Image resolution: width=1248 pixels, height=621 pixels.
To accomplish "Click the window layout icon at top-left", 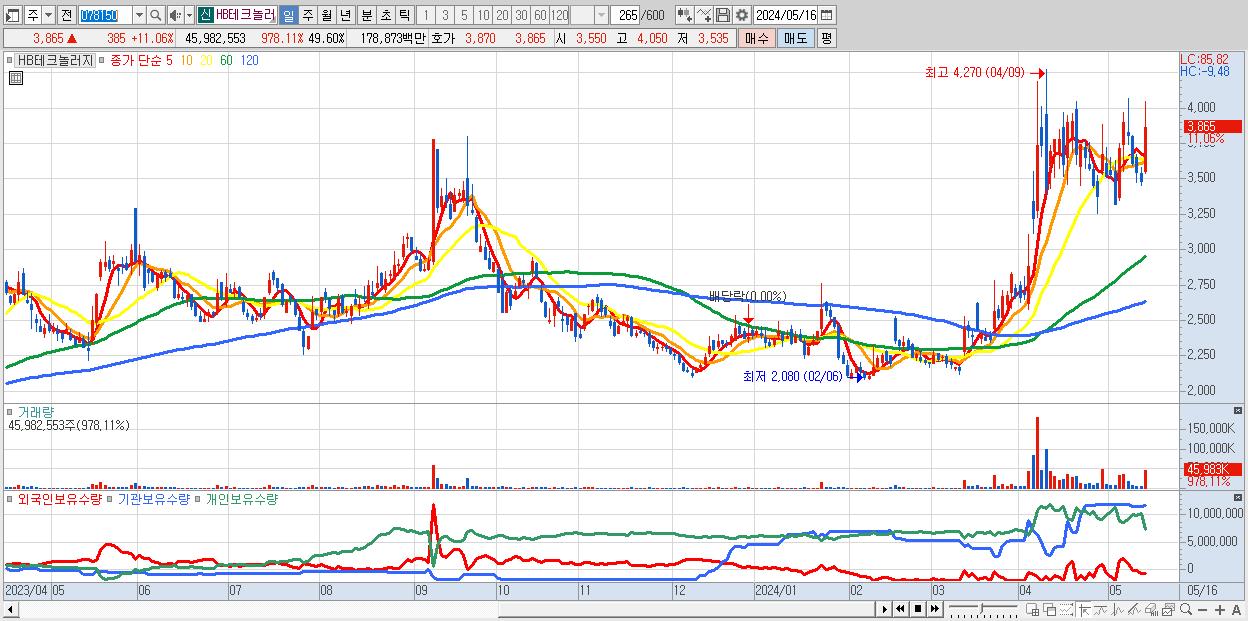I will pos(13,15).
